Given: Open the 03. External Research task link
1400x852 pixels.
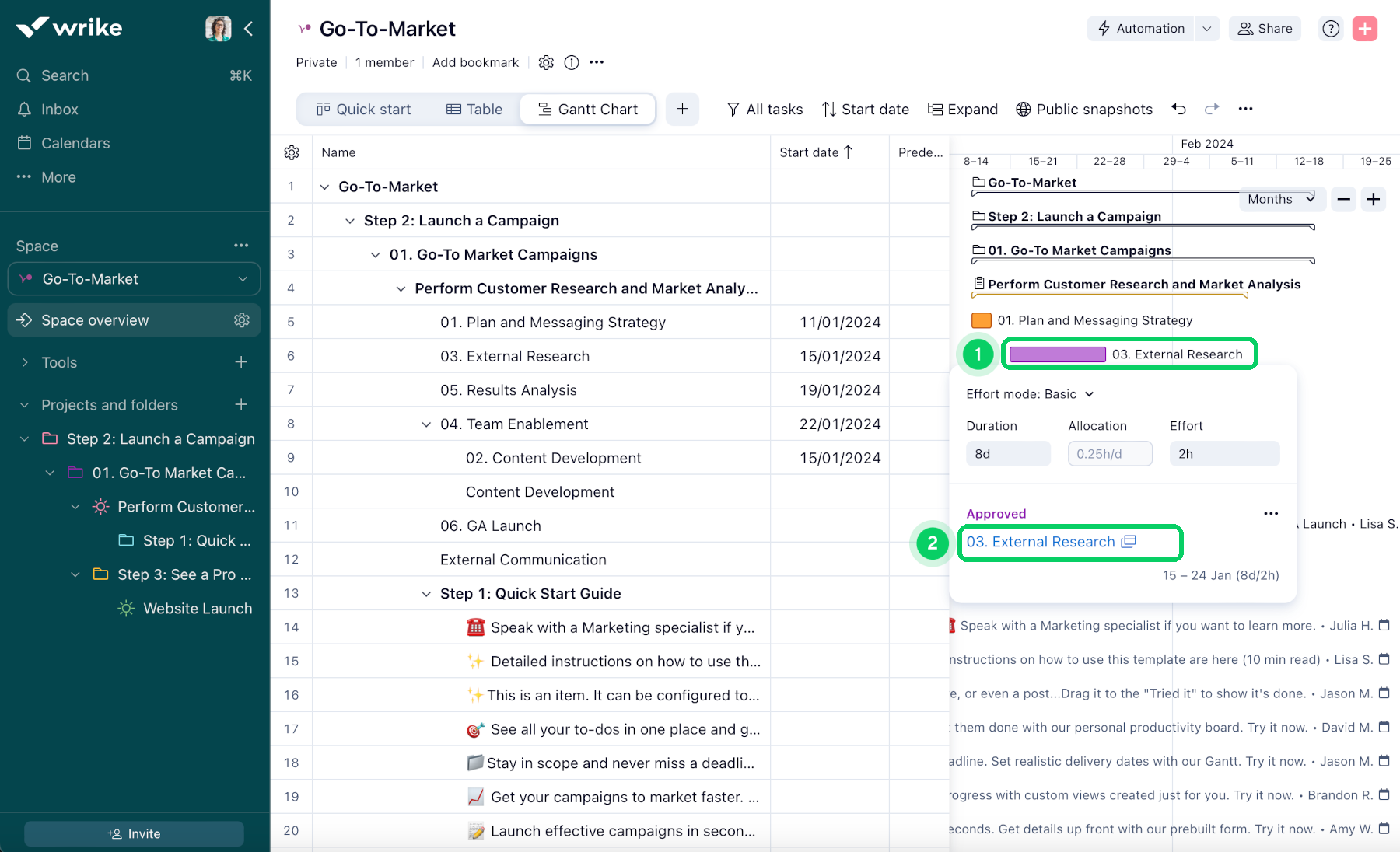Looking at the screenshot, I should click(1041, 542).
